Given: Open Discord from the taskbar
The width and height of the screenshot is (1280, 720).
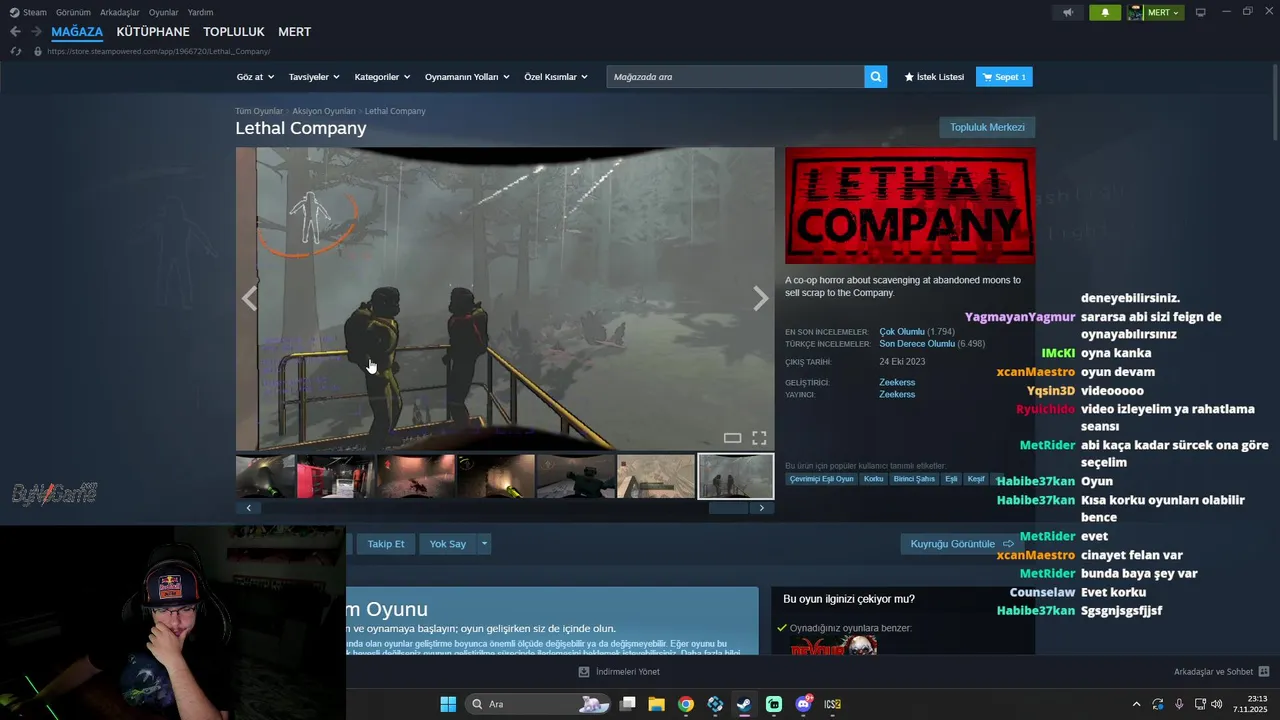Looking at the screenshot, I should 803,704.
